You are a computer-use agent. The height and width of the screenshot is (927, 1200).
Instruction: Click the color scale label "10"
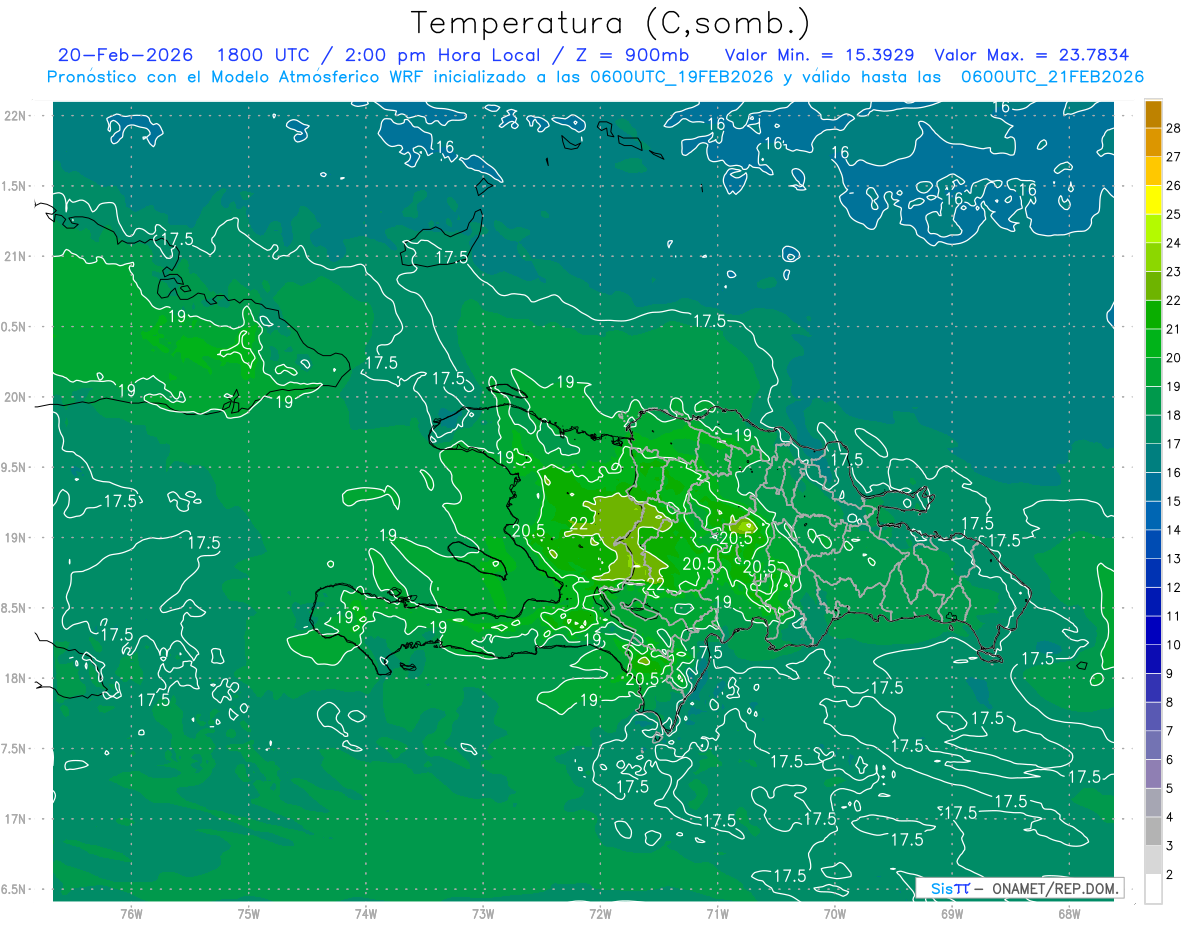(1174, 644)
